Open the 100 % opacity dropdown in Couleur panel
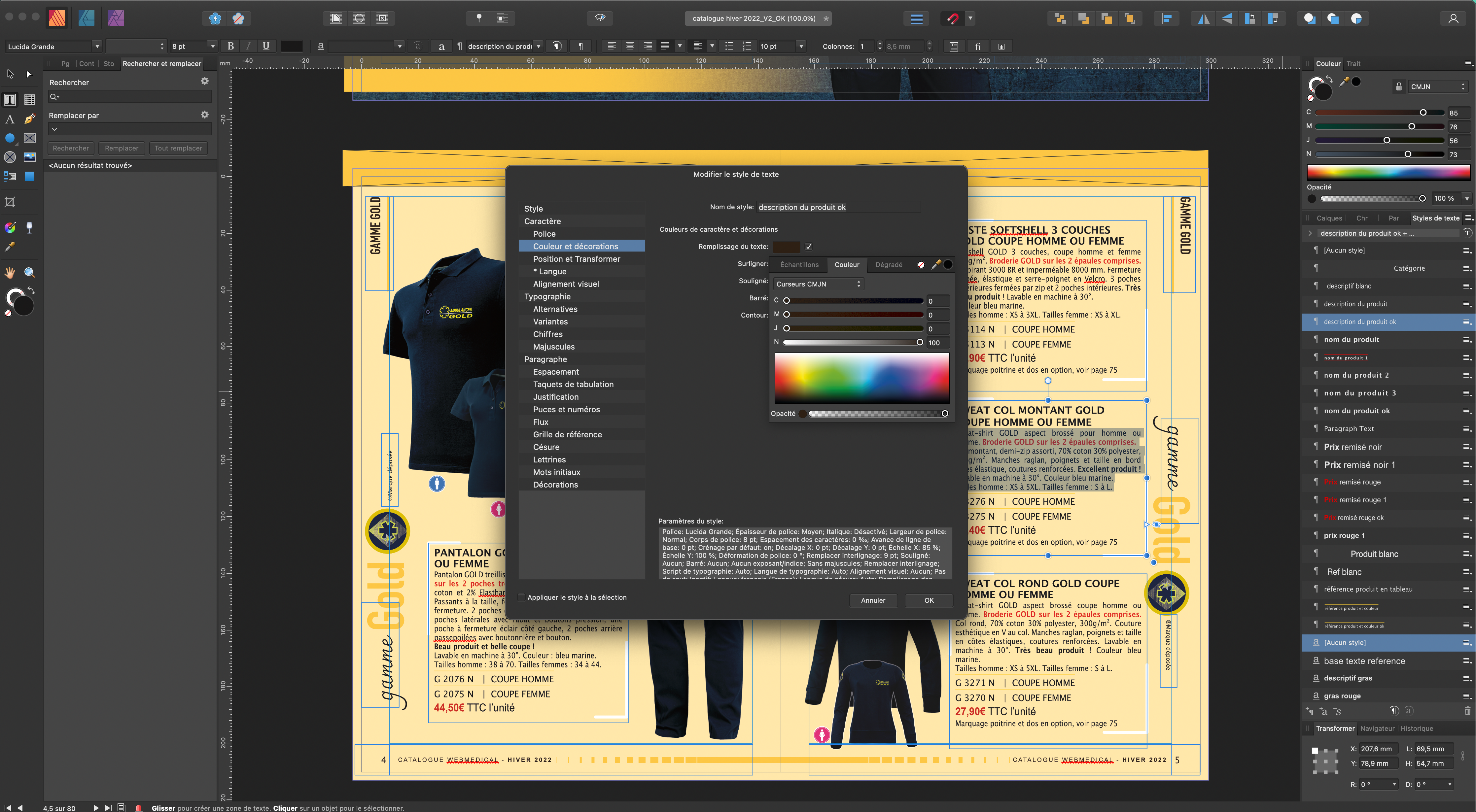This screenshot has width=1476, height=812. (x=1467, y=199)
